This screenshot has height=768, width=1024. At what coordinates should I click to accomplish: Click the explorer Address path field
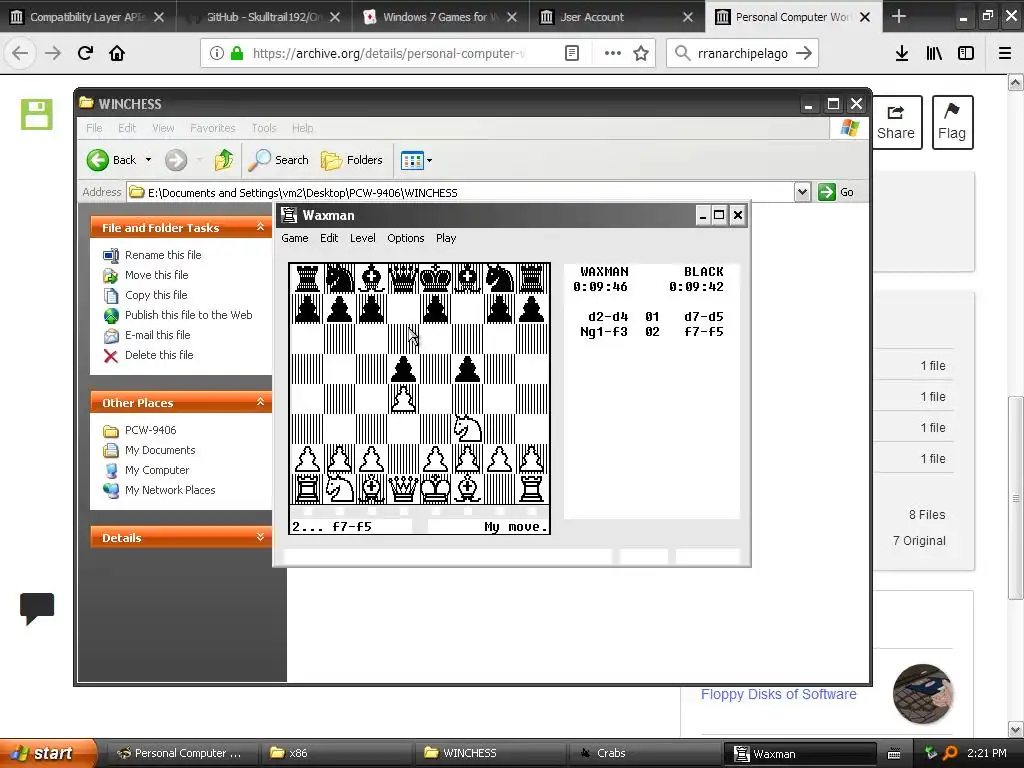point(460,193)
